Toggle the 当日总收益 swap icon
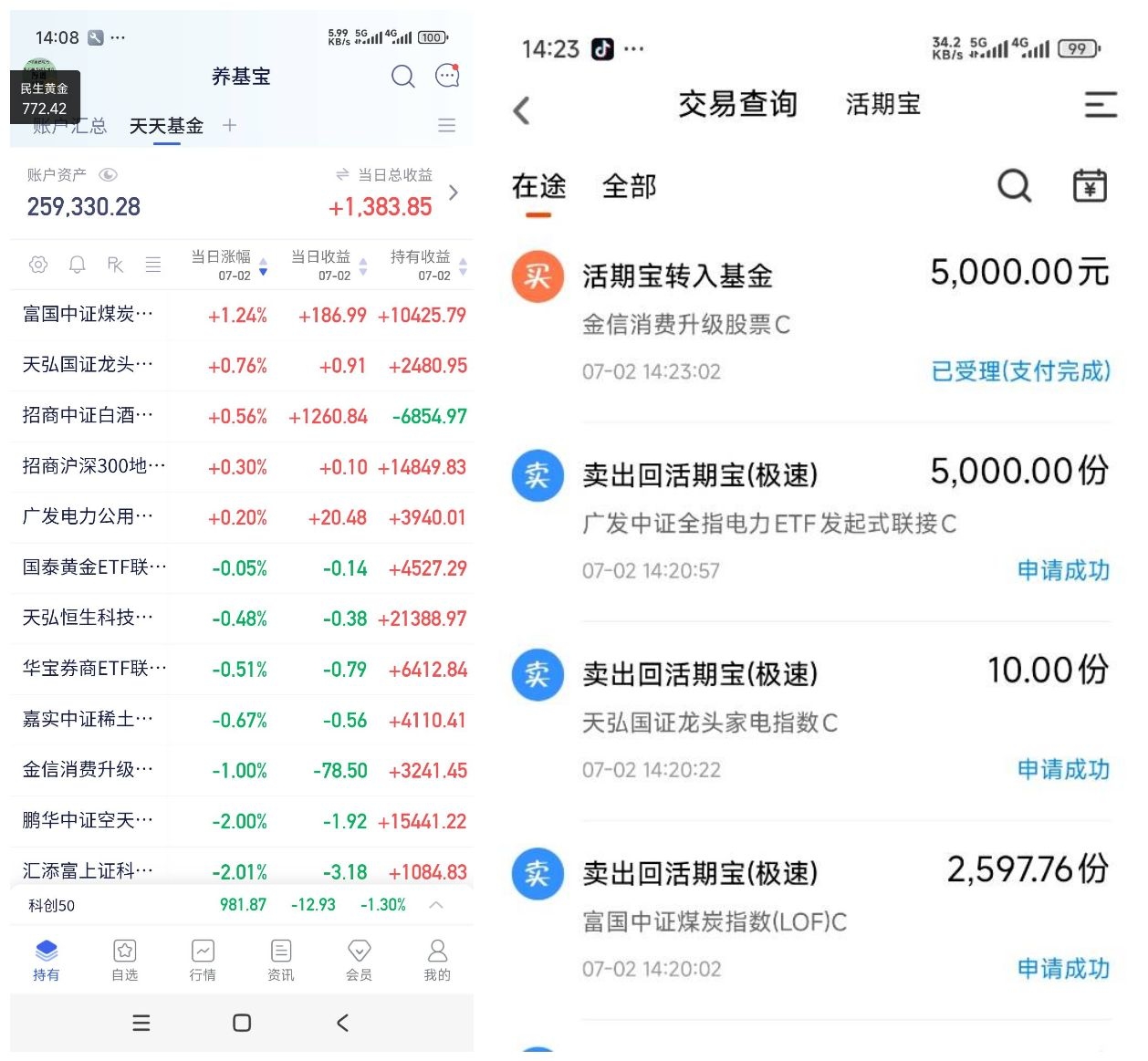Screen dimensions: 1148x1061 (x=342, y=174)
